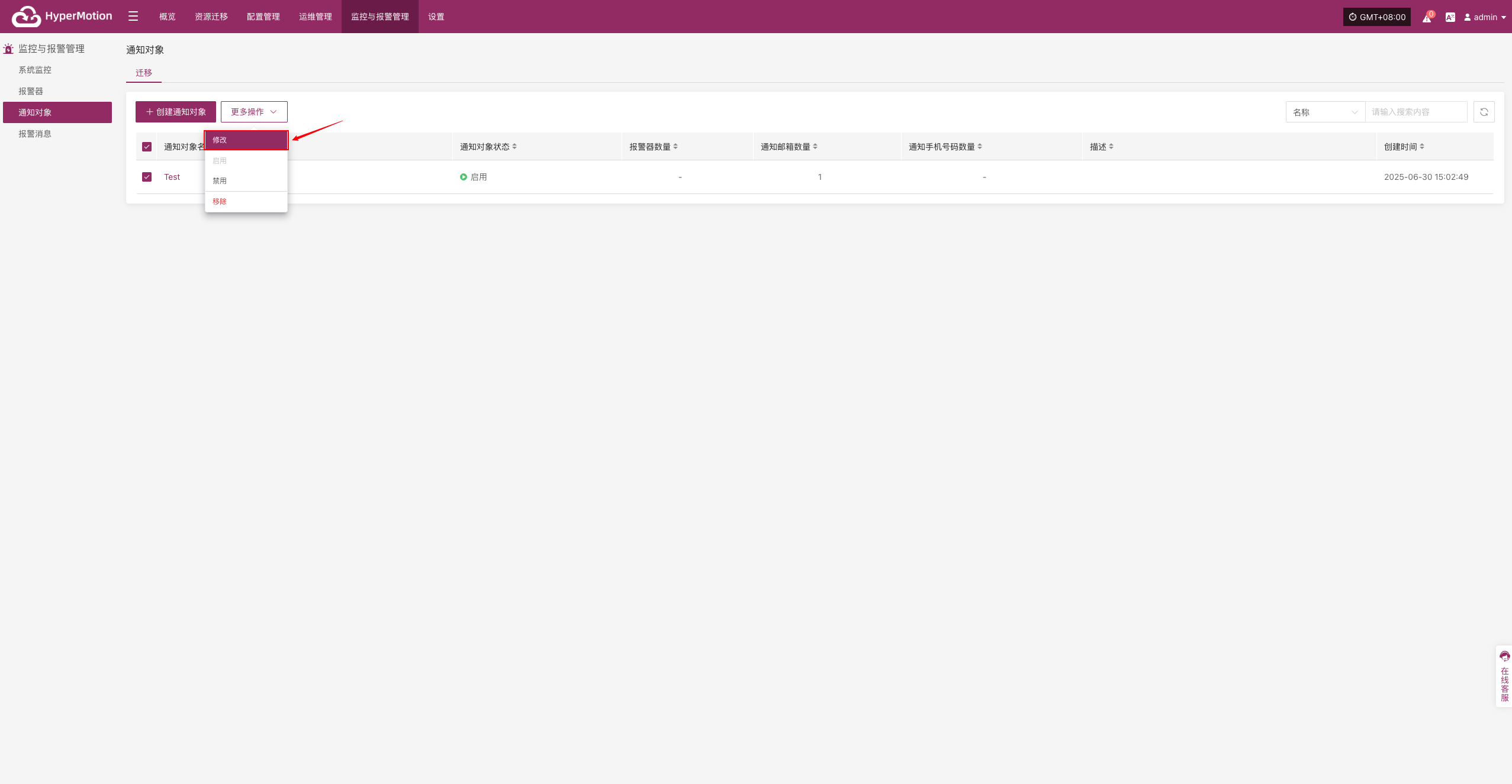Open the admin user menu
Viewport: 1512px width, 784px height.
pyautogui.click(x=1485, y=17)
